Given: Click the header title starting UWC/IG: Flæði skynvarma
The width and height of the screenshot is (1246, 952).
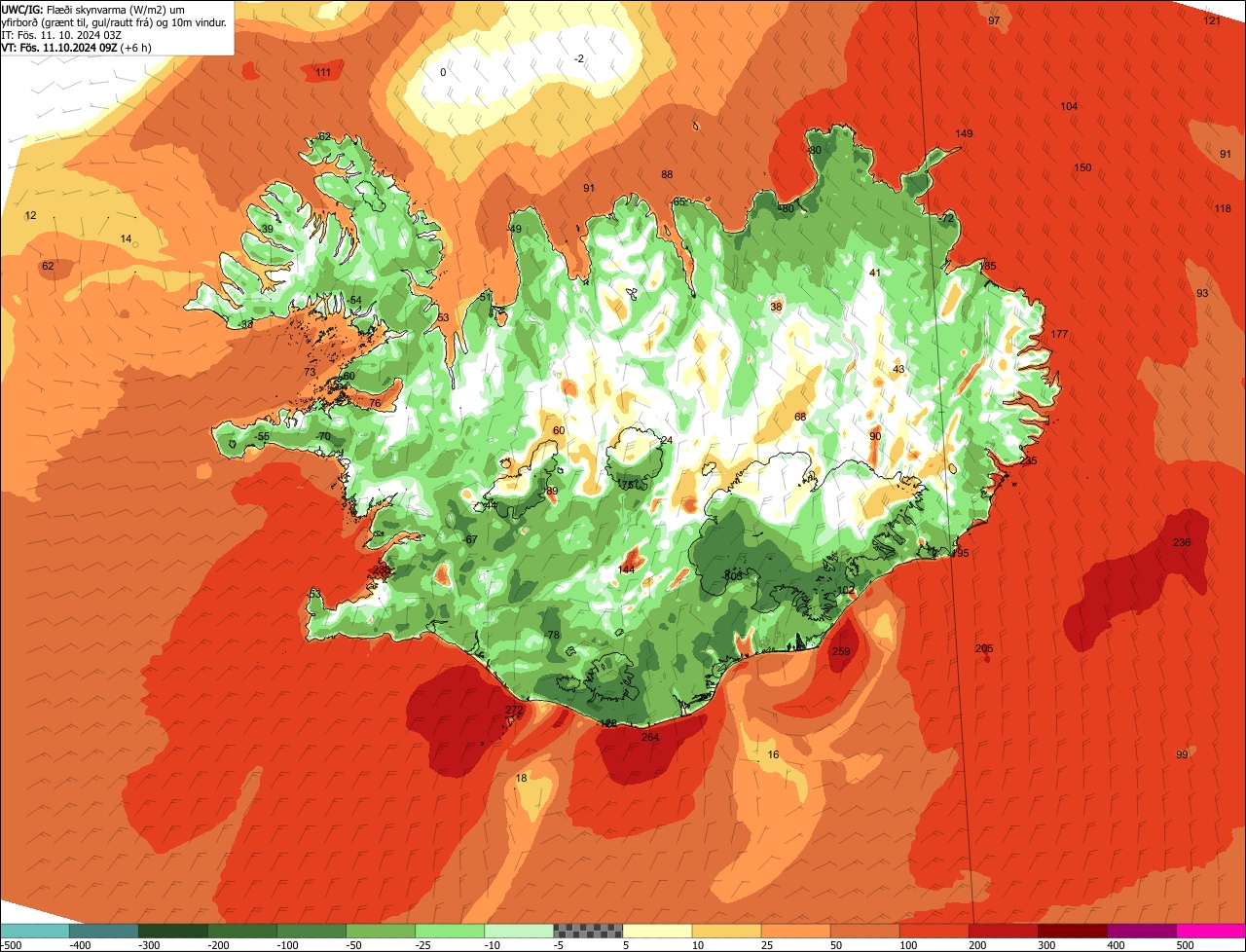Looking at the screenshot, I should pos(115,15).
